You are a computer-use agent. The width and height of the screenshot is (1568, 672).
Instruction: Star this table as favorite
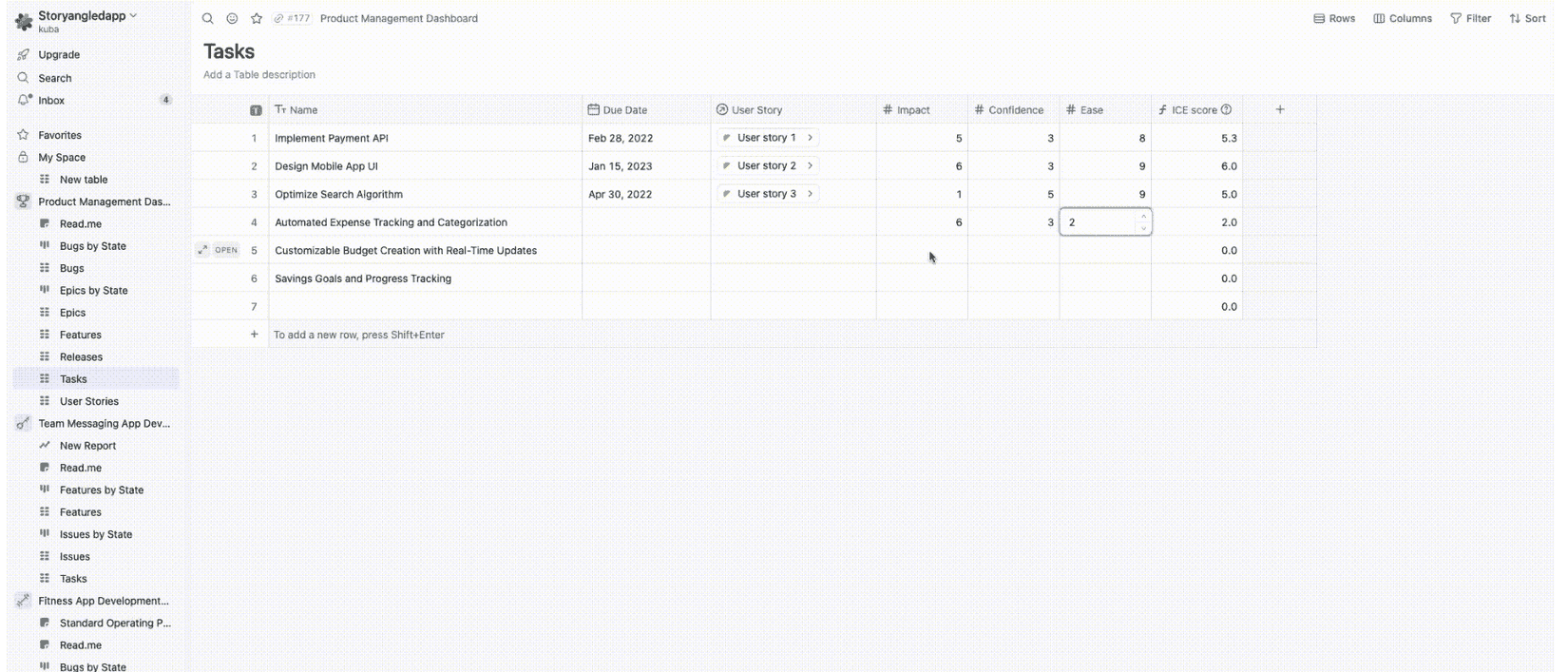tap(257, 18)
